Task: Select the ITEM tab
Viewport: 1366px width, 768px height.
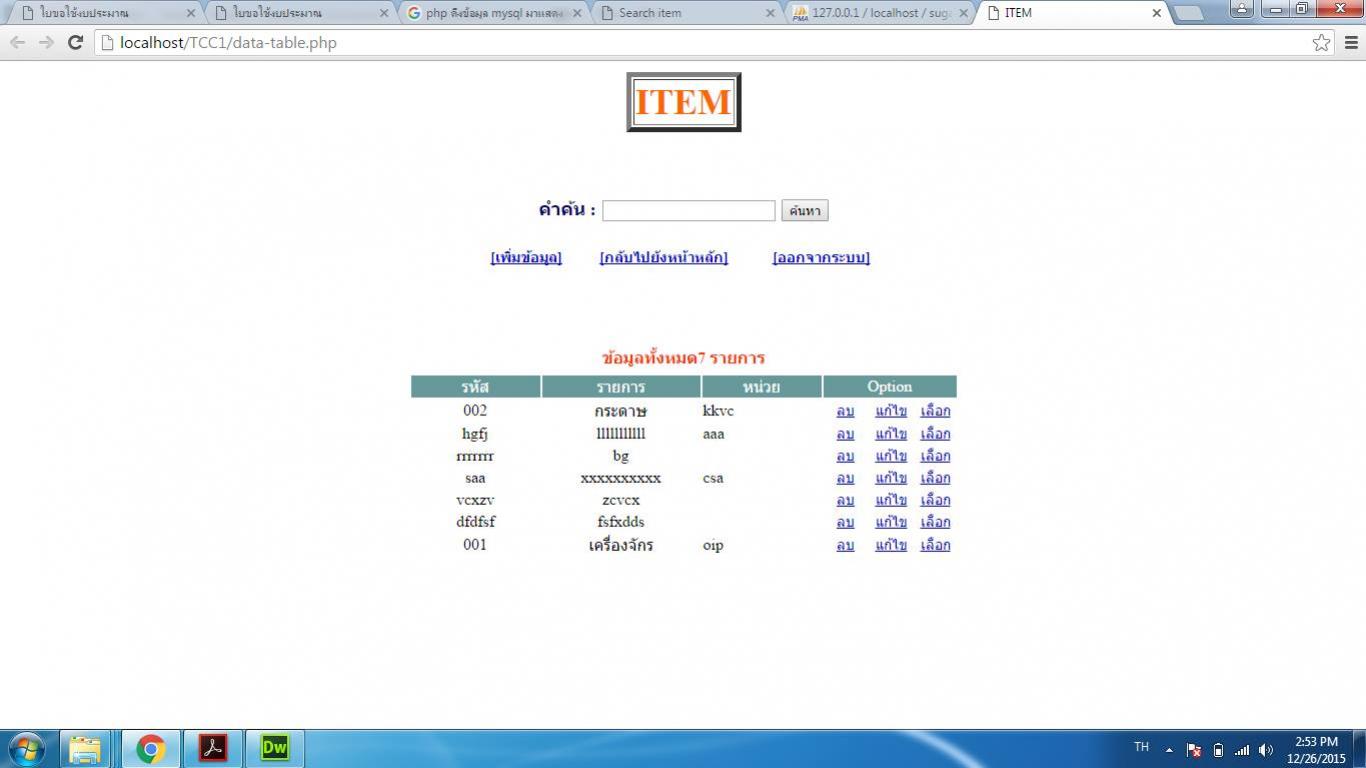Action: pos(1073,13)
